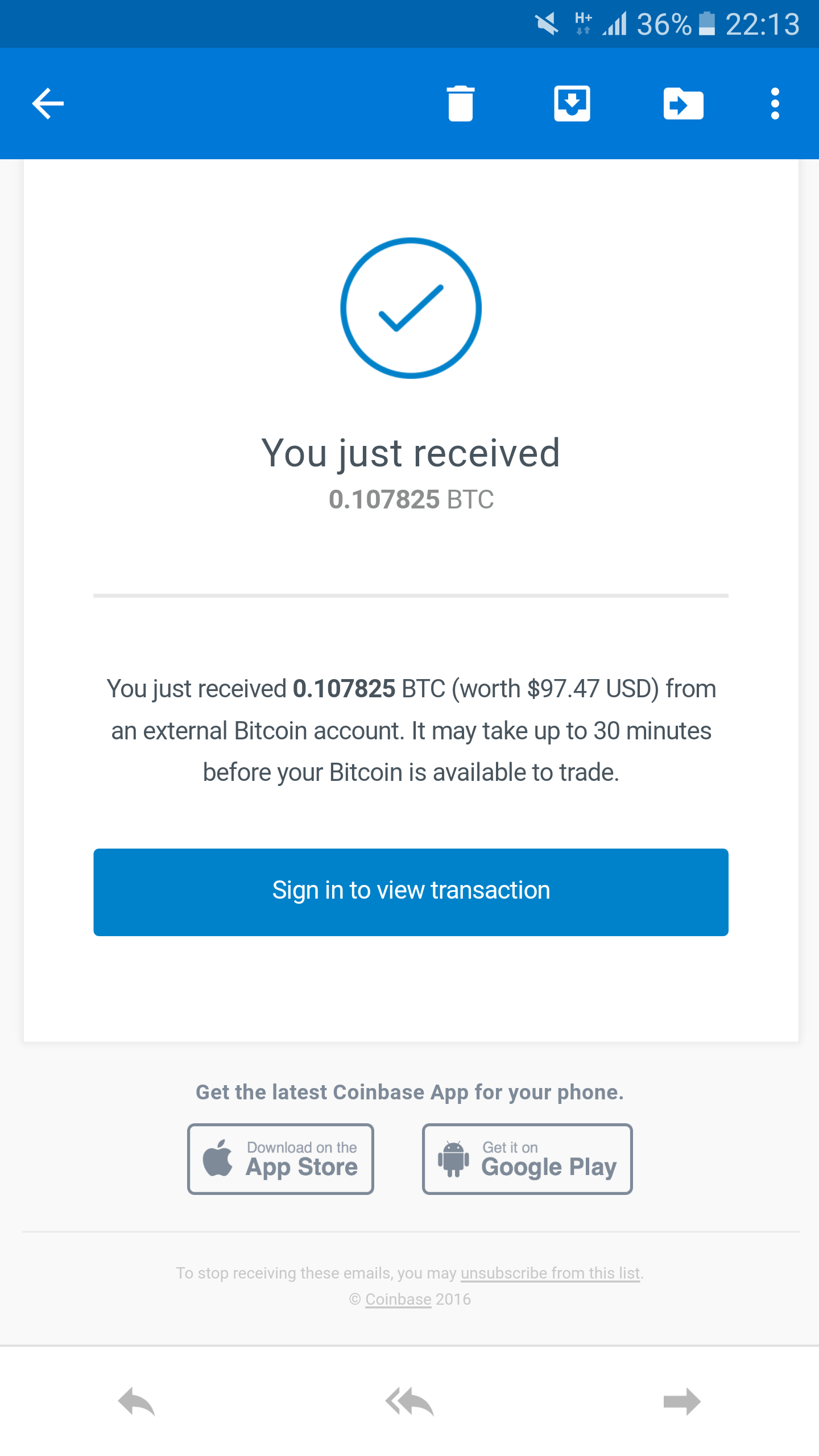The height and width of the screenshot is (1456, 819).
Task: Tap the reply-all double arrow icon
Action: coord(409,1401)
